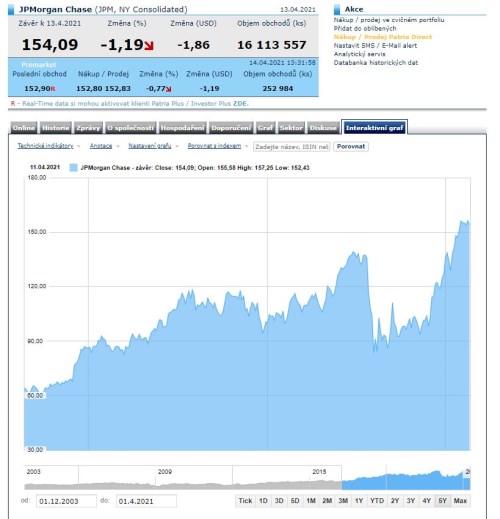The width and height of the screenshot is (500, 519).
Task: Switch to the Doporučení tab
Action: (231, 128)
